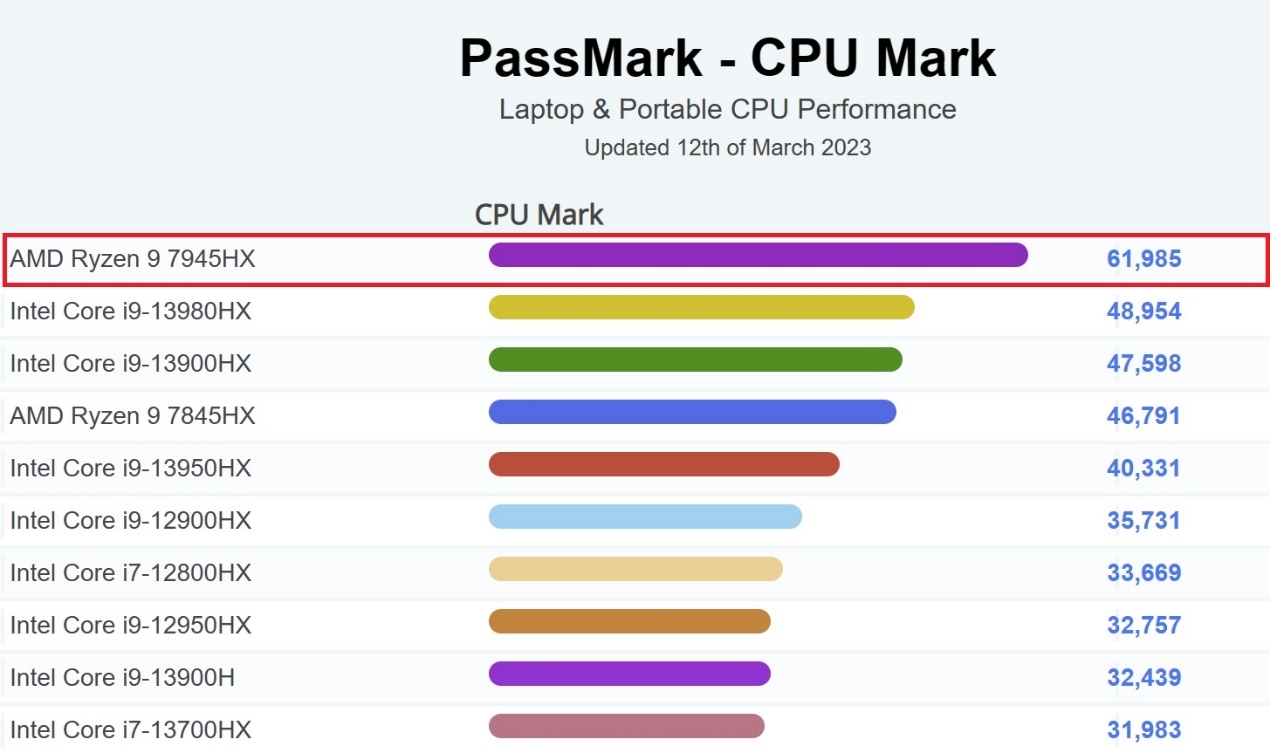Click the CPU Mark column header
The width and height of the screenshot is (1270, 753).
tap(539, 214)
